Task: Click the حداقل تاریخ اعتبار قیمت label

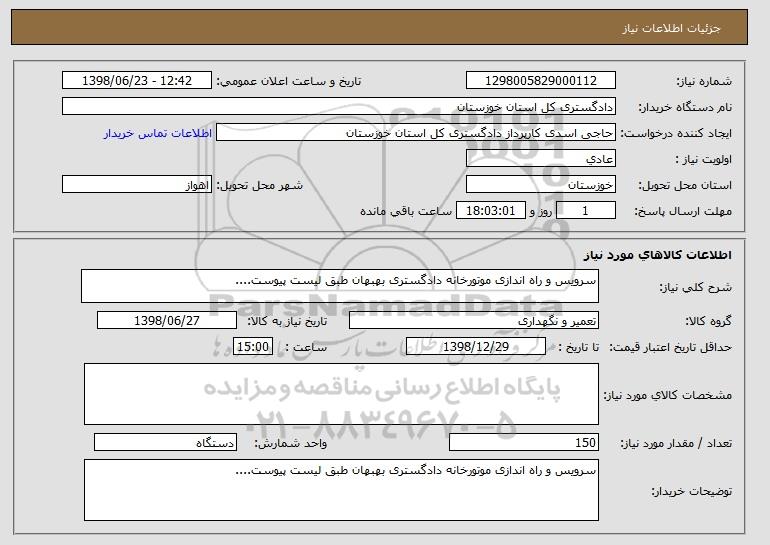Action: [670, 347]
